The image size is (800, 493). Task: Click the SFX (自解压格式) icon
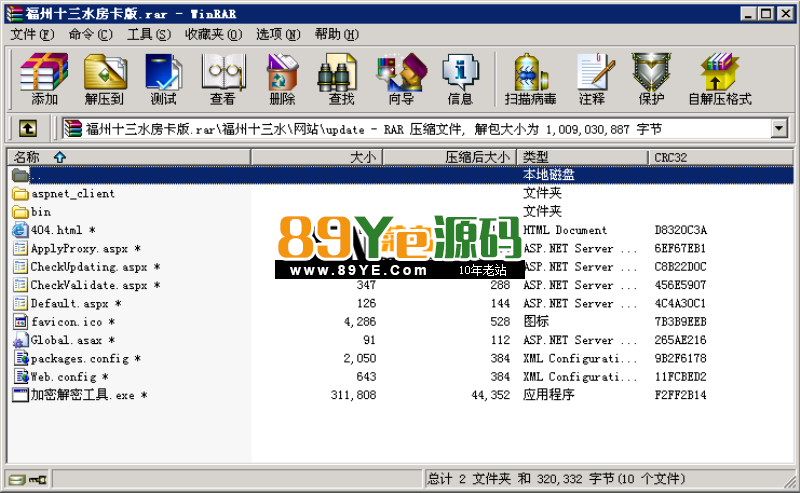(x=720, y=79)
